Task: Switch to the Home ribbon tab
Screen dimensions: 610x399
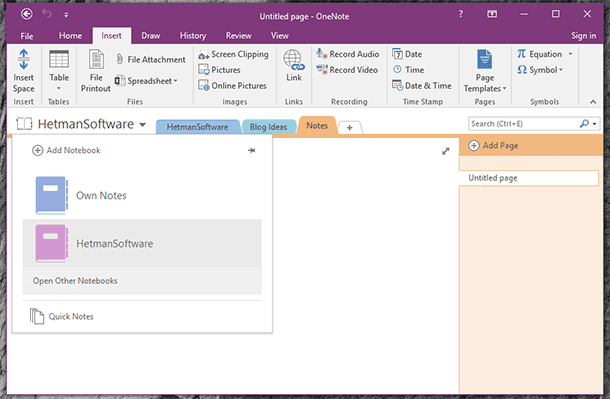Action: tap(70, 36)
